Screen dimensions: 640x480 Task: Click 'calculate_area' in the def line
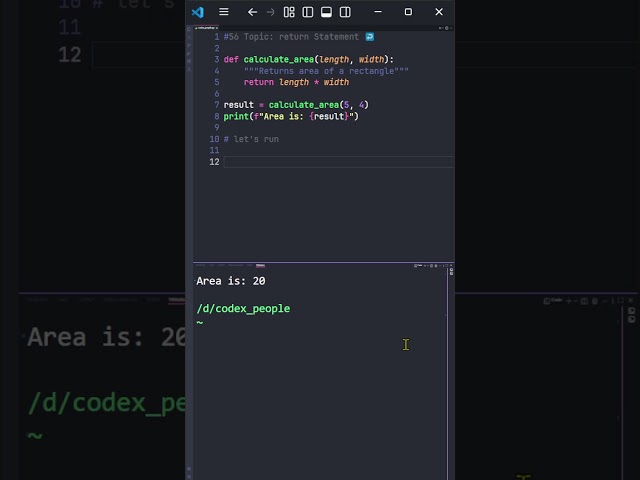point(279,60)
